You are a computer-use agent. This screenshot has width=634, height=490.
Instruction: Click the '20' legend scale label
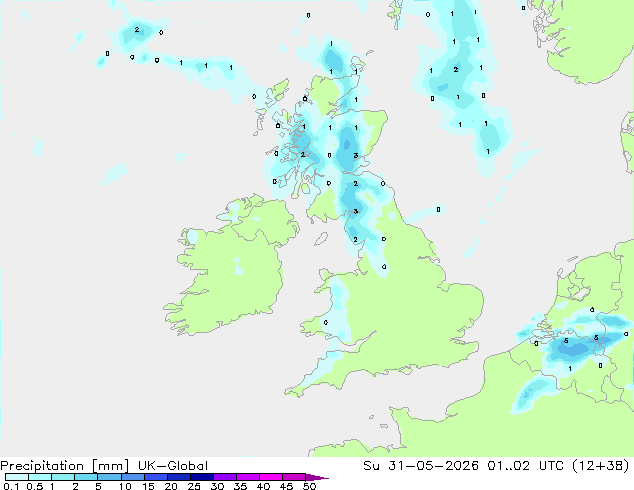[x=171, y=486]
